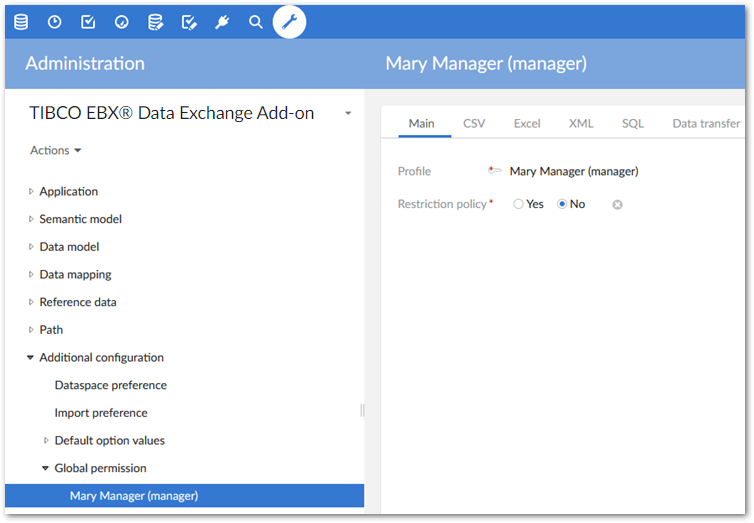Open the database stack icon in top bar
754x523 pixels.
click(21, 21)
